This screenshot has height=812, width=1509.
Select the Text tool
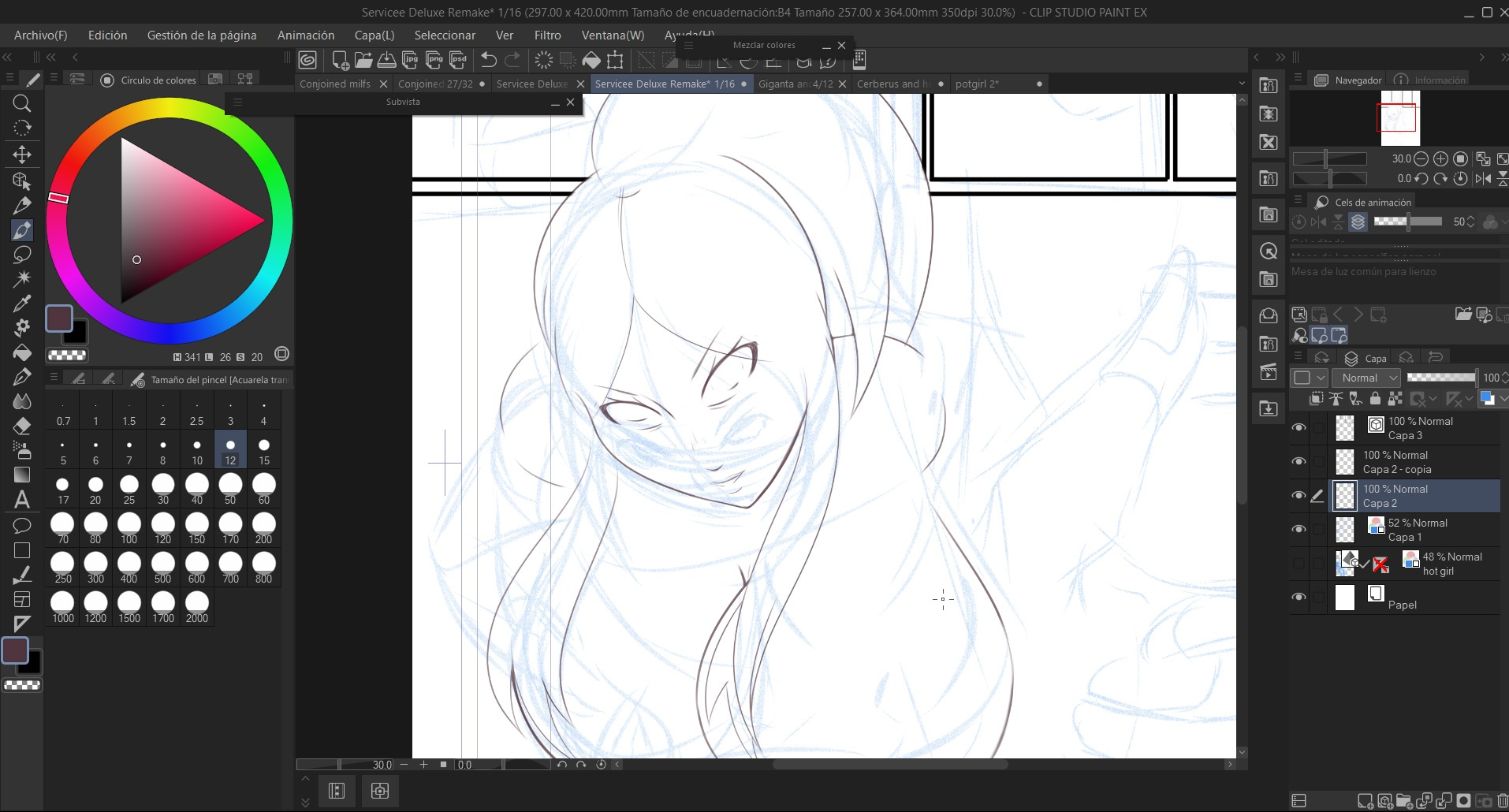tap(22, 499)
